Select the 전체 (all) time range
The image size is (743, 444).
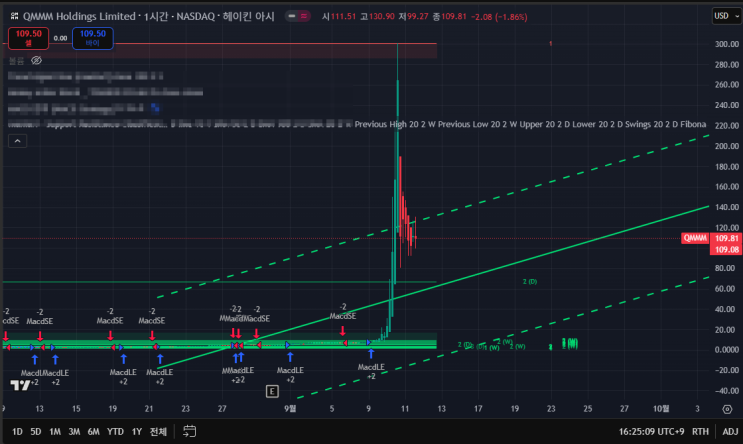click(158, 432)
